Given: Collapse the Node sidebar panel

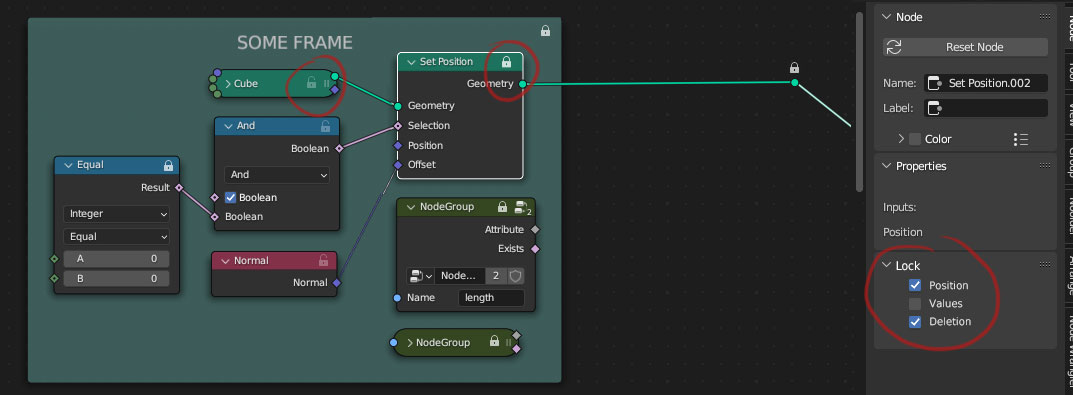Looking at the screenshot, I should pyautogui.click(x=887, y=16).
